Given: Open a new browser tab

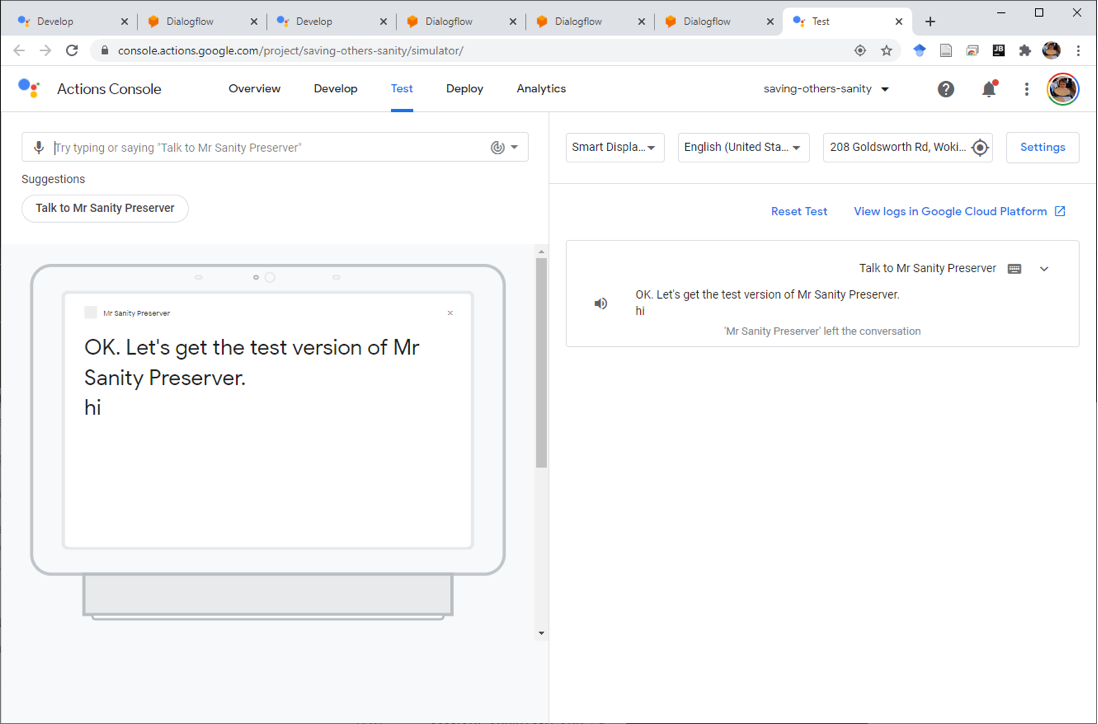Looking at the screenshot, I should pos(930,22).
